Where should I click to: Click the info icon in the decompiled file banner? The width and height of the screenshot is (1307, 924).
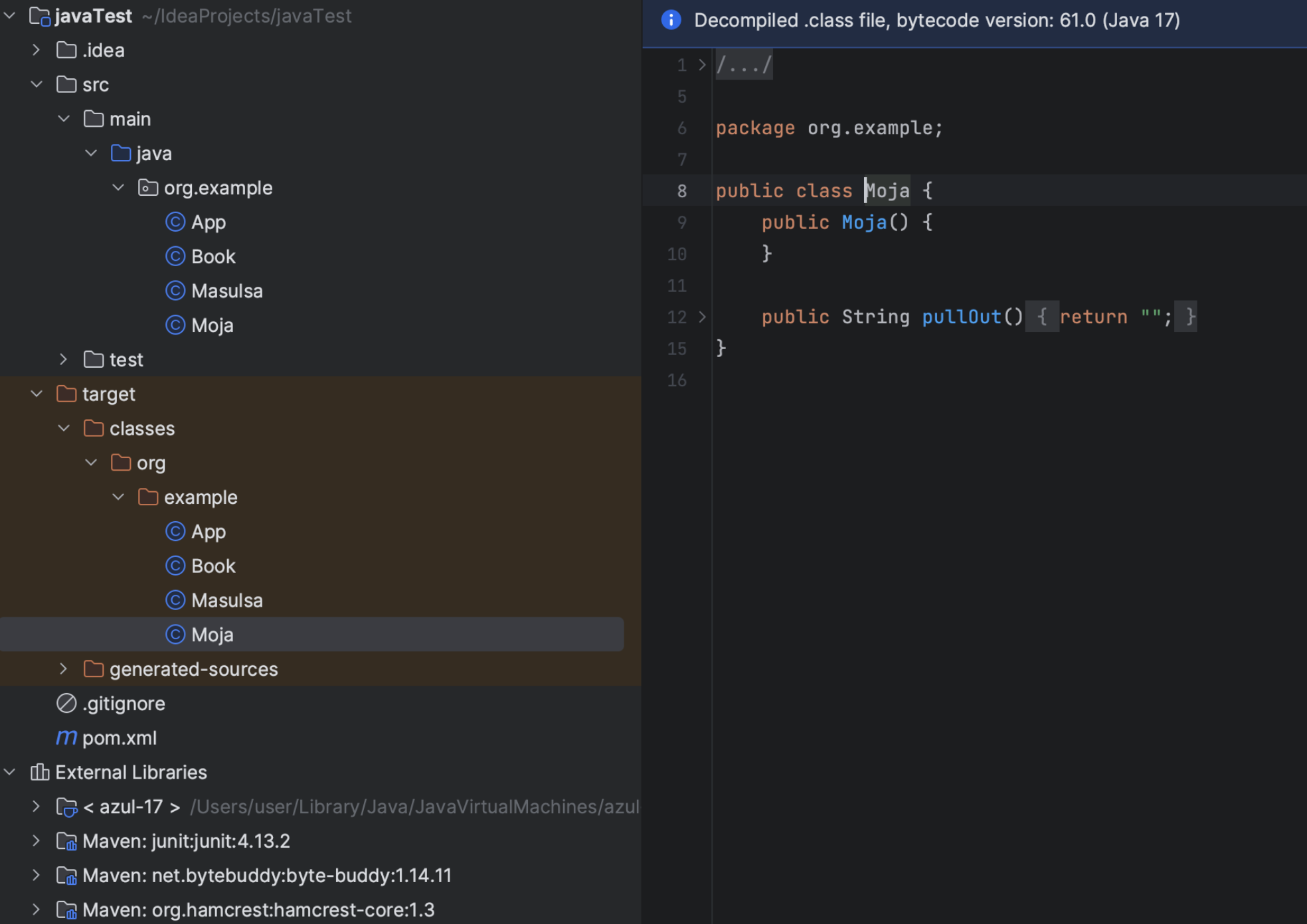tap(671, 20)
